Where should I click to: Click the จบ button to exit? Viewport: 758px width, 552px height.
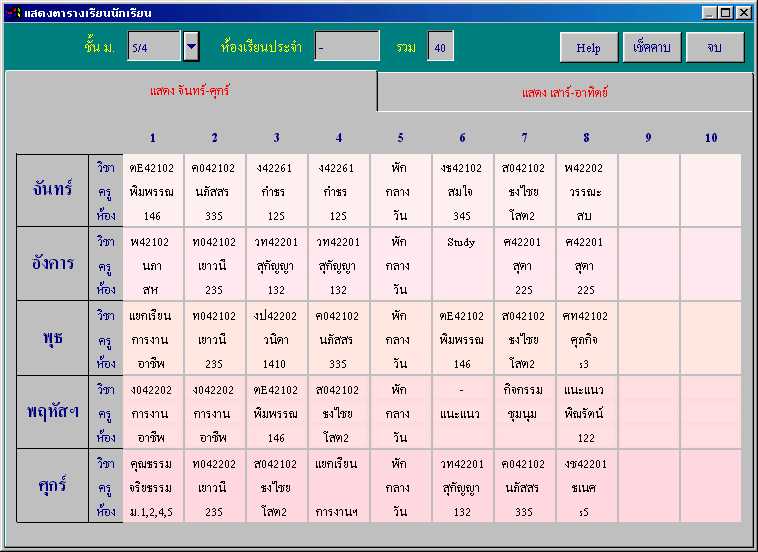pyautogui.click(x=714, y=47)
